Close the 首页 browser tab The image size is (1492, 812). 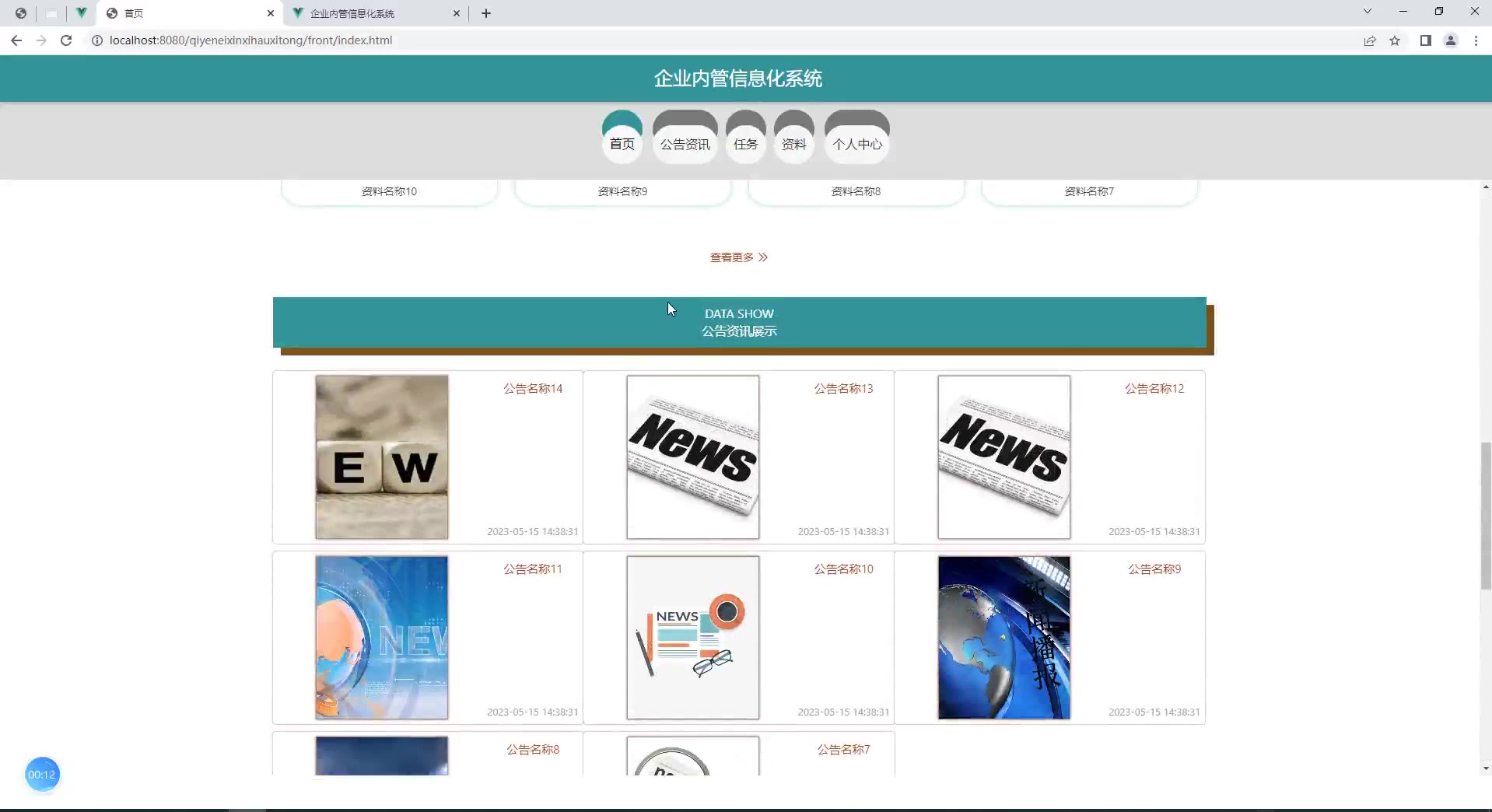(271, 13)
